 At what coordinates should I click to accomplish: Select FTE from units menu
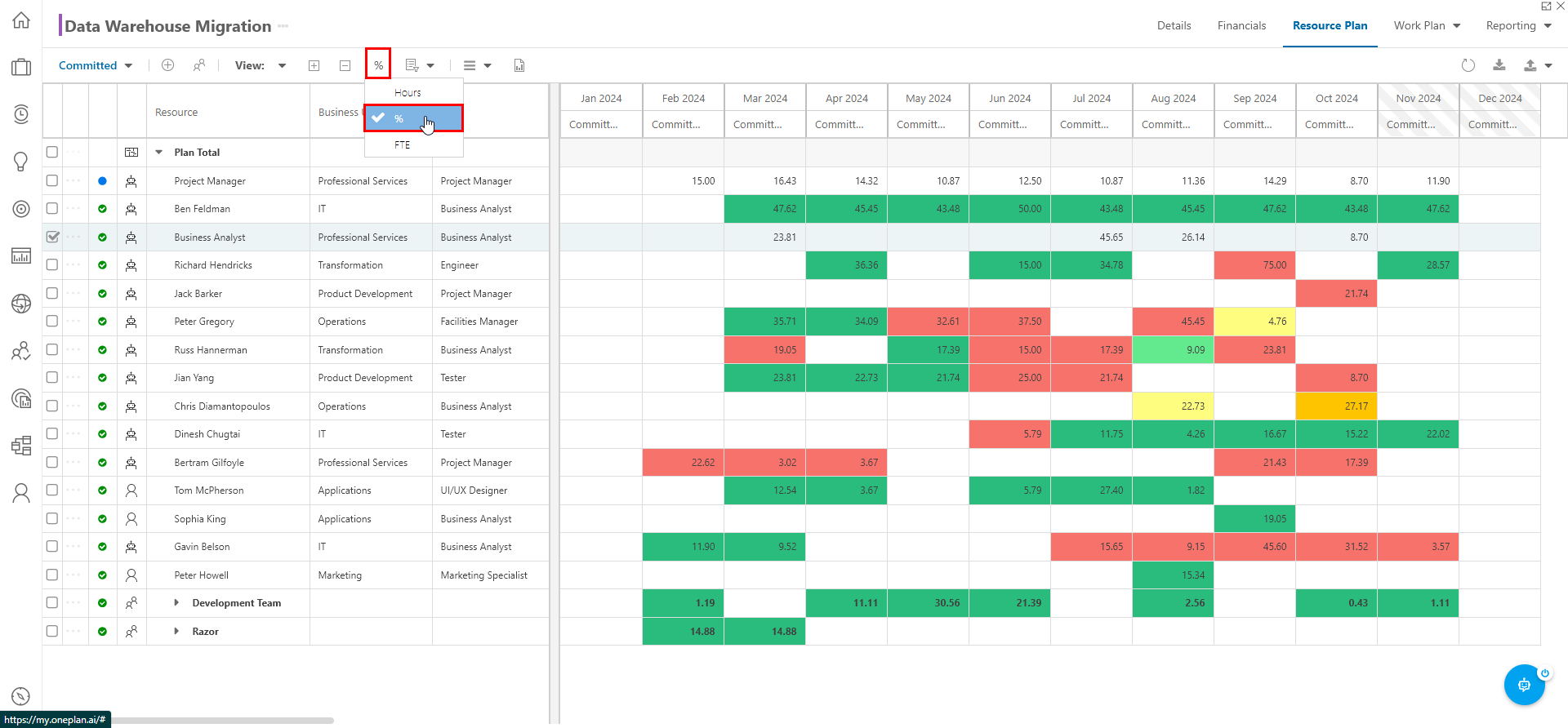(x=414, y=145)
